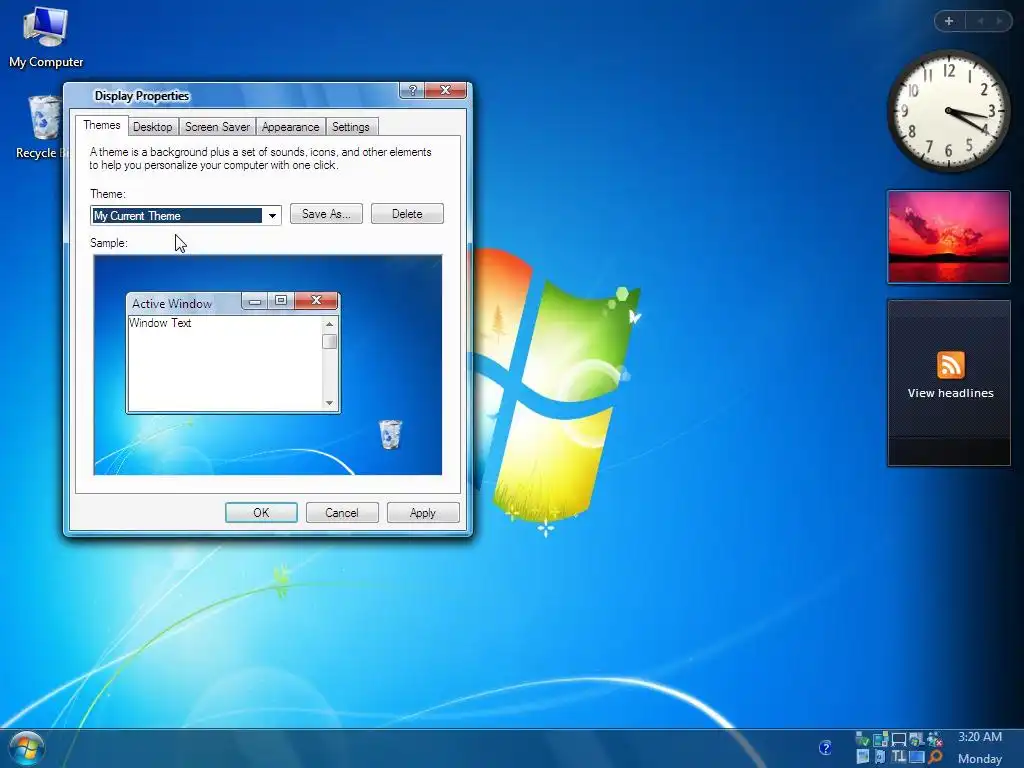
Task: Click the 3:20 AM taskbar clock
Action: (980, 737)
